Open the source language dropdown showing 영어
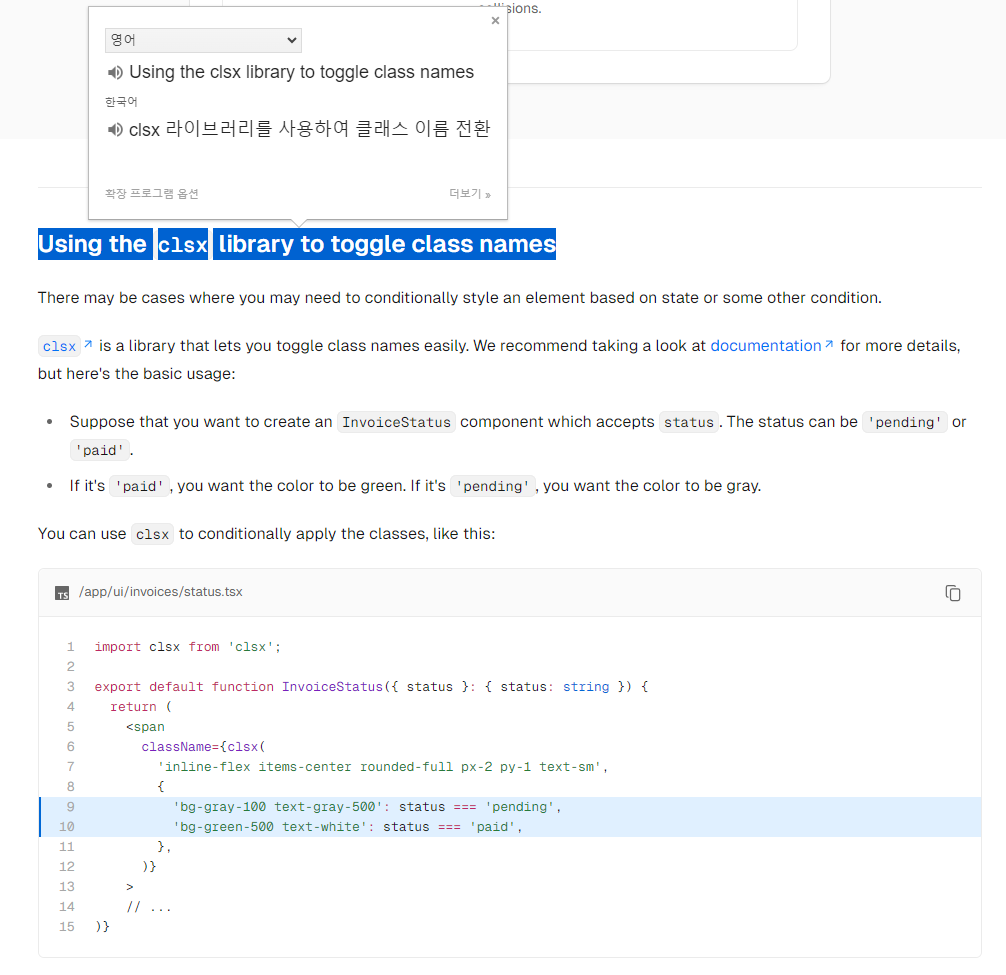 [203, 40]
